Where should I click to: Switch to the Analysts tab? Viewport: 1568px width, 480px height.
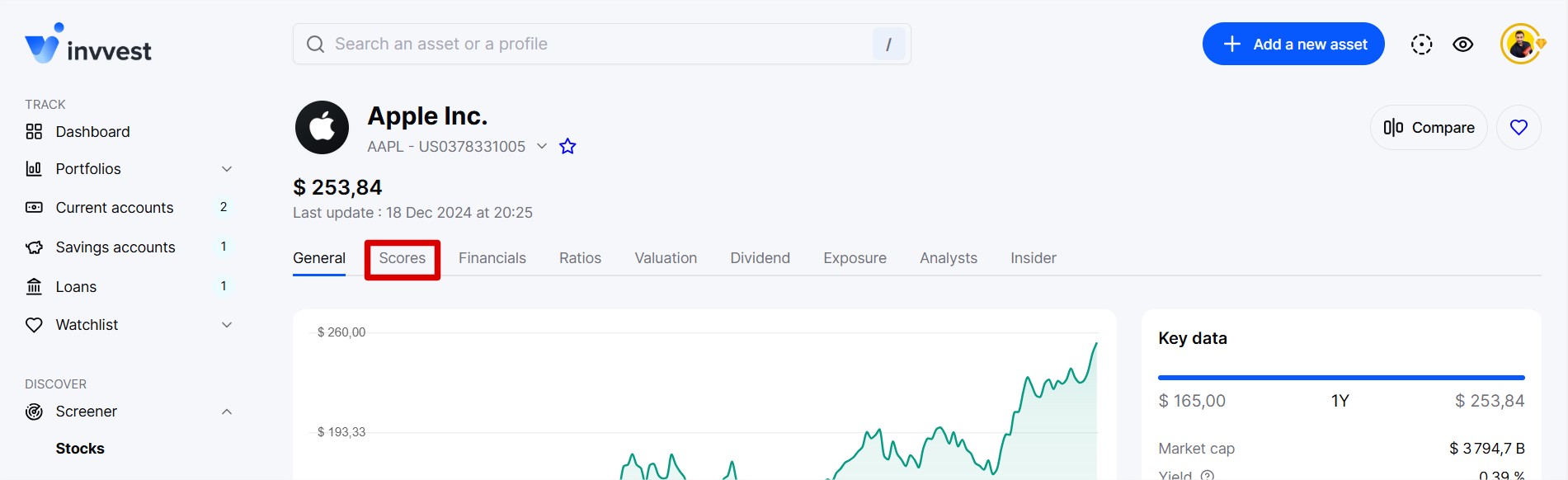pyautogui.click(x=949, y=258)
